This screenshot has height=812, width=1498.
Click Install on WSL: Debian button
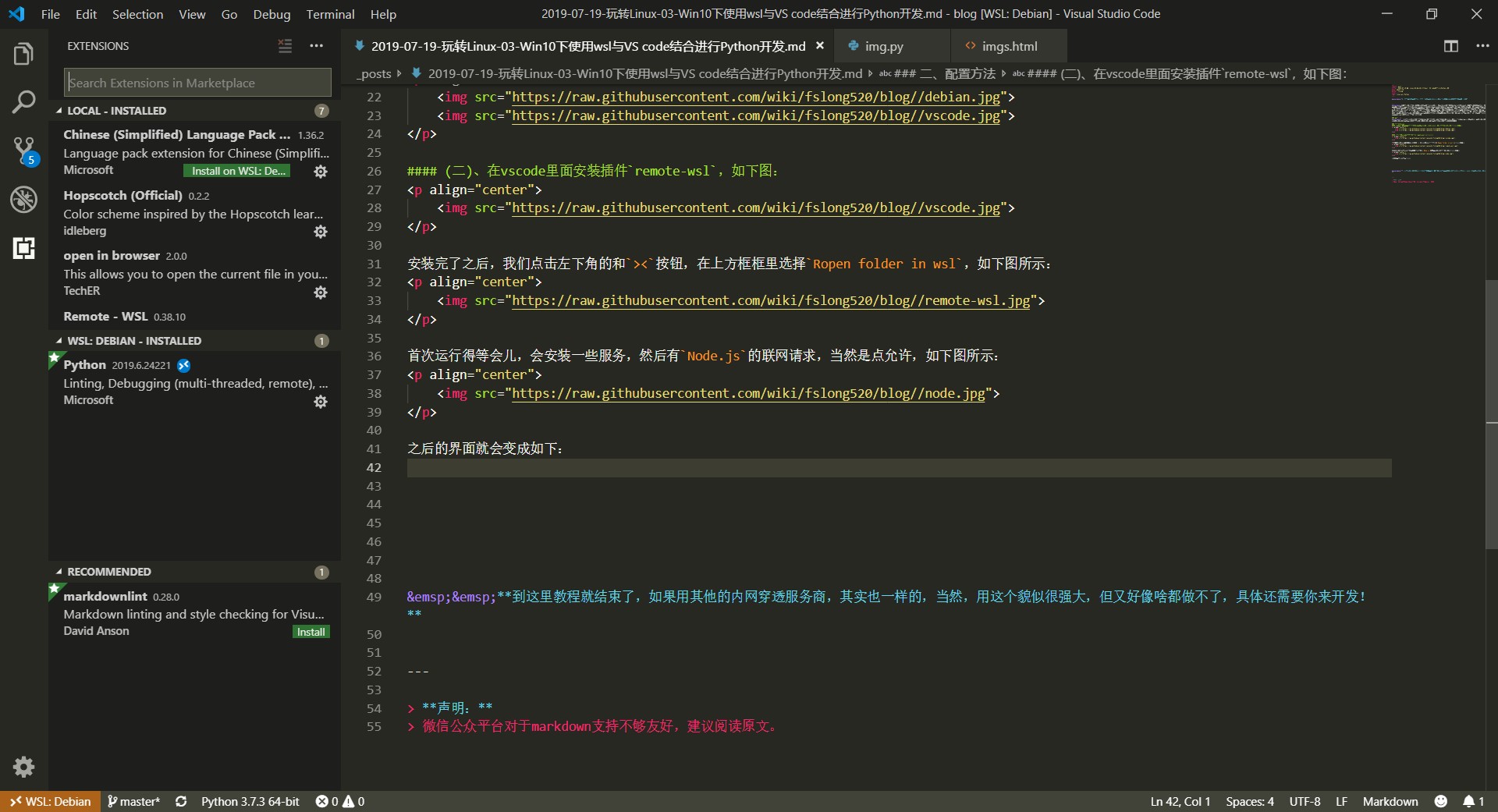pyautogui.click(x=237, y=171)
